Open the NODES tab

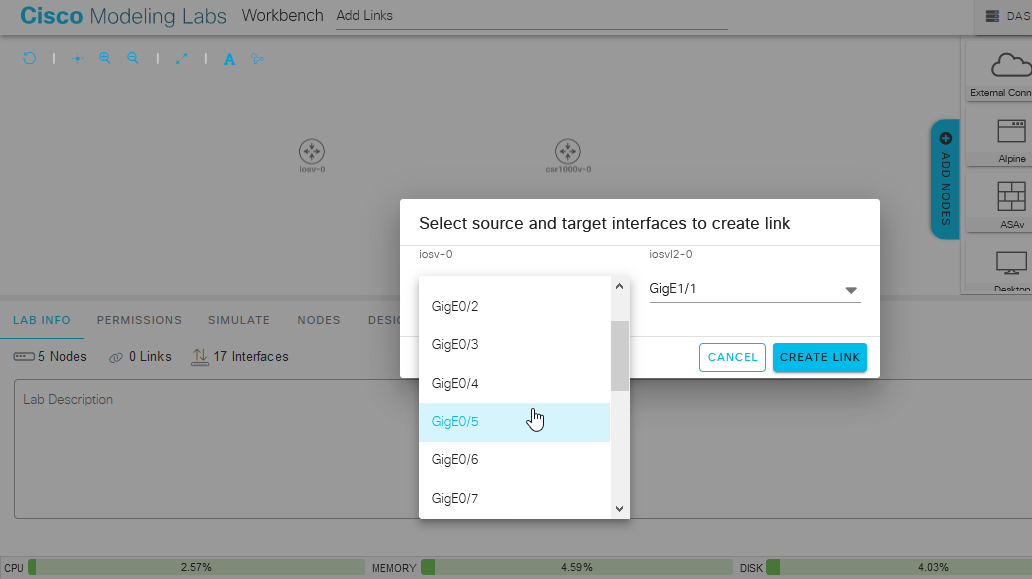coord(318,320)
